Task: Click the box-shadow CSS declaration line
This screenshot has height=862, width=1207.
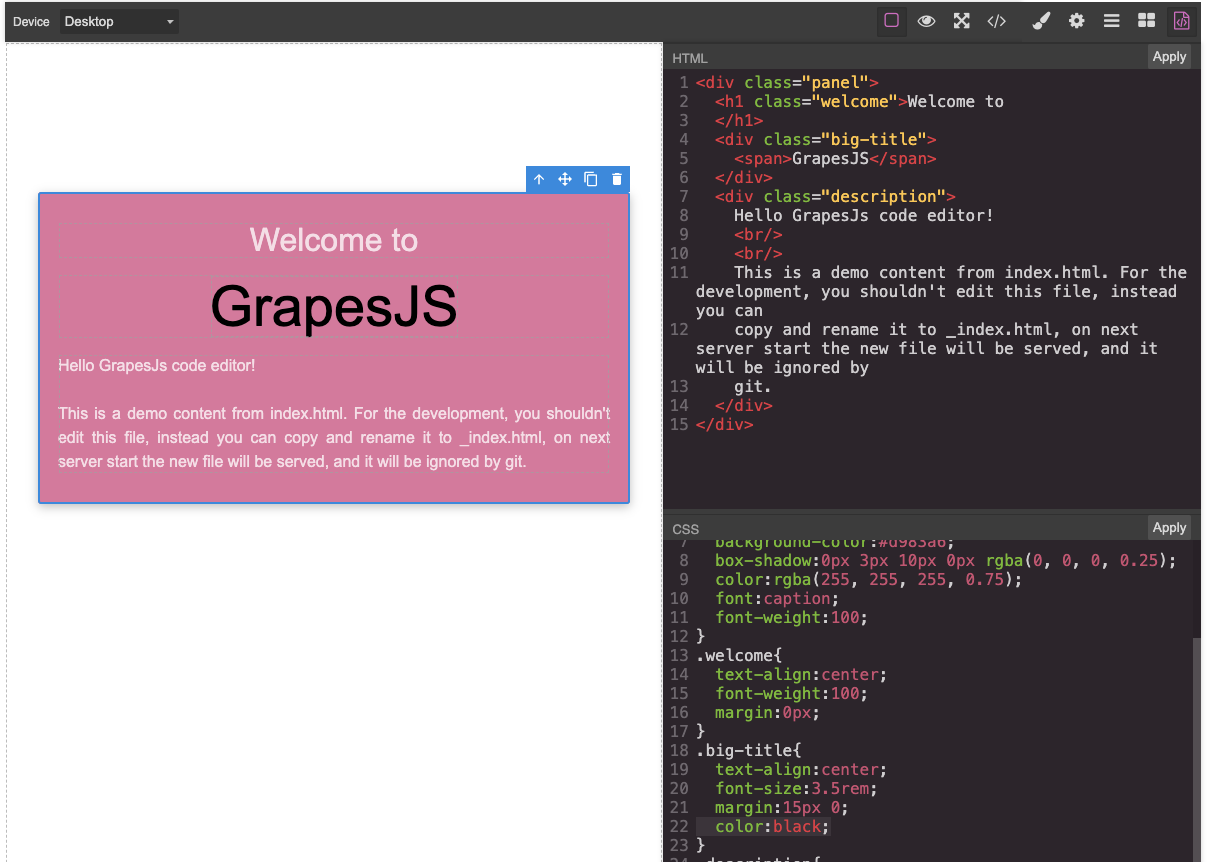Action: pyautogui.click(x=946, y=561)
